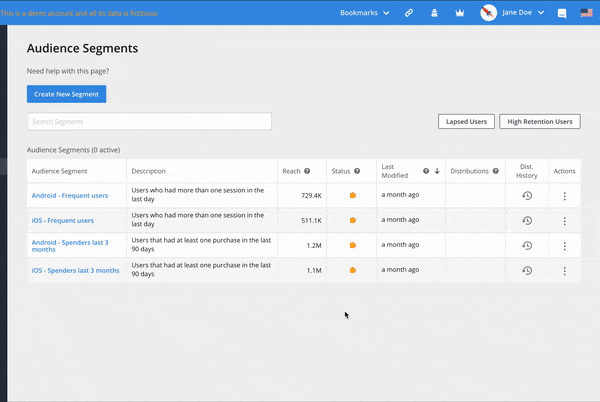
Task: Click description of Android - Spenders last 3 months
Action: pos(201,244)
